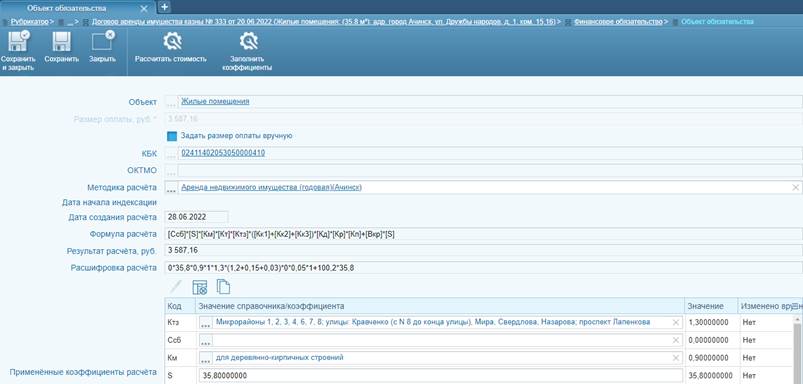Open КБК code link 02411402053050000410
This screenshot has height=384, width=803.
tap(223, 153)
